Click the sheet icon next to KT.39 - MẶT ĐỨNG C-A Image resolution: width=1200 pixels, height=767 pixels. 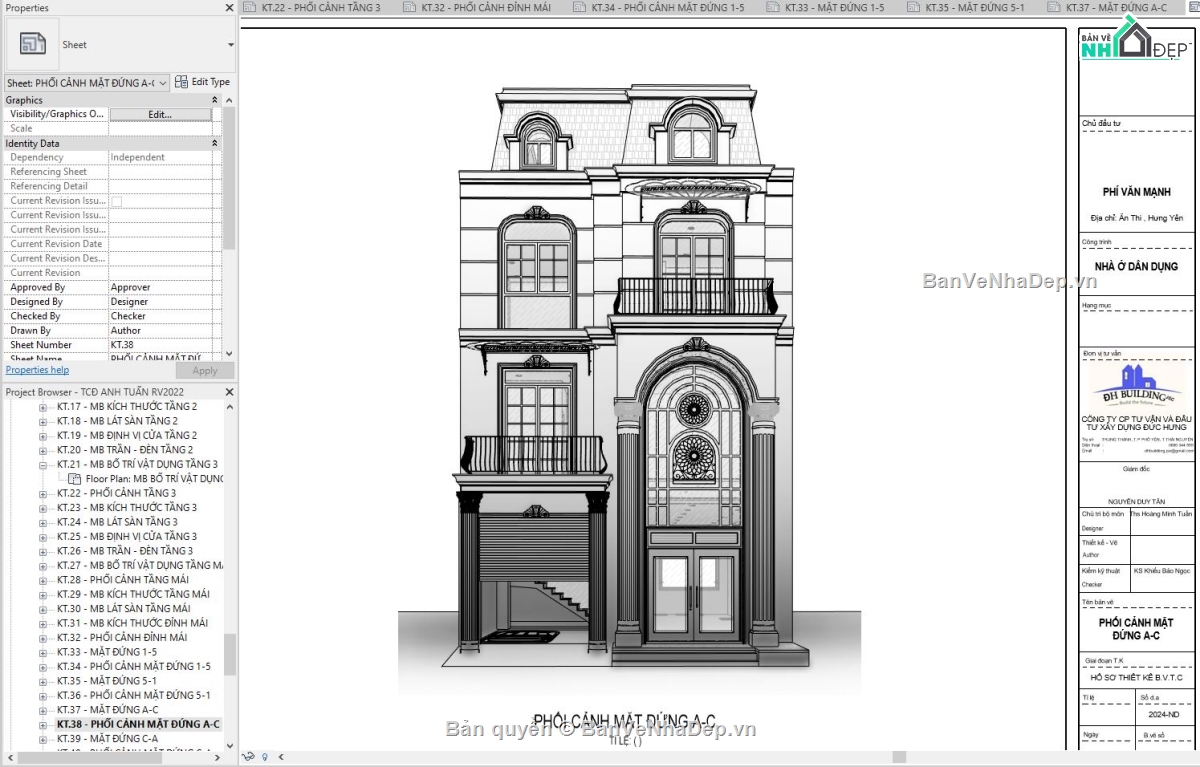coord(42,738)
